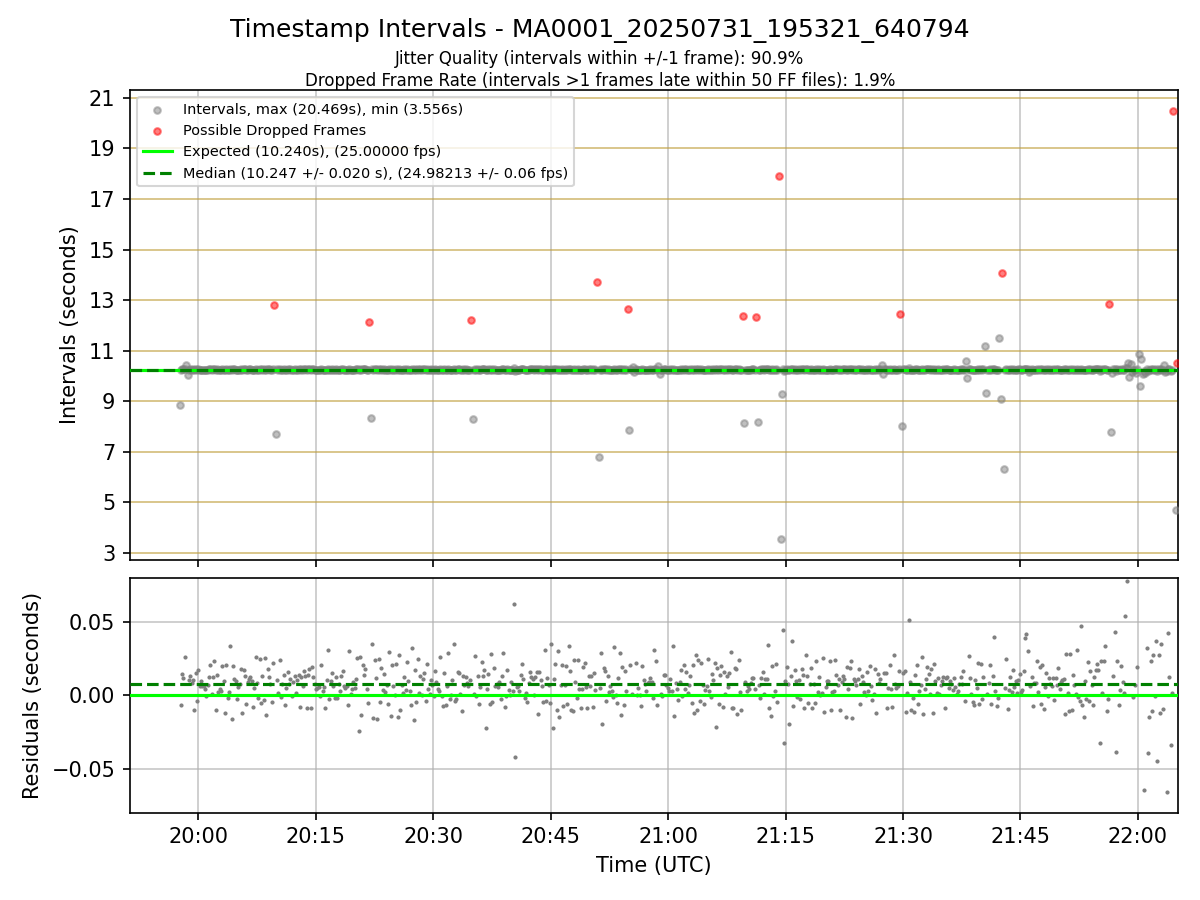1200x900 pixels.
Task: Click the '21' tick on Intervals axis
Action: click(x=101, y=98)
